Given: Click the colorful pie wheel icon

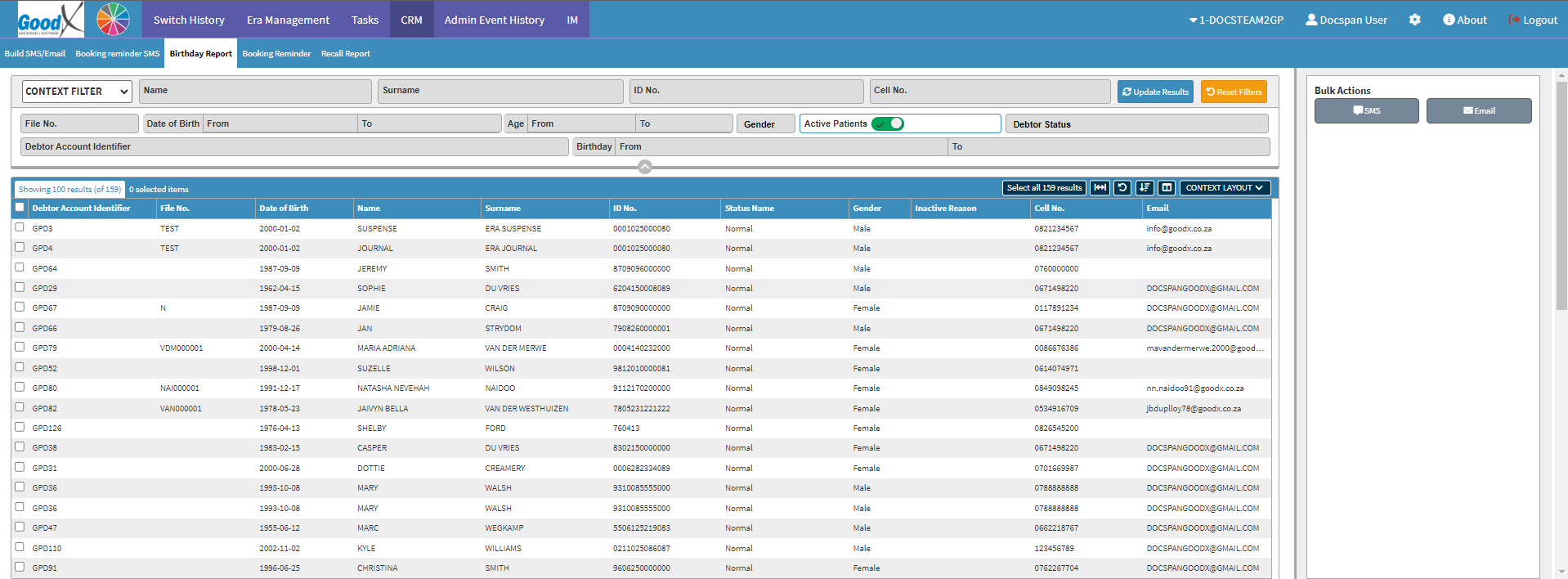Looking at the screenshot, I should tap(113, 20).
